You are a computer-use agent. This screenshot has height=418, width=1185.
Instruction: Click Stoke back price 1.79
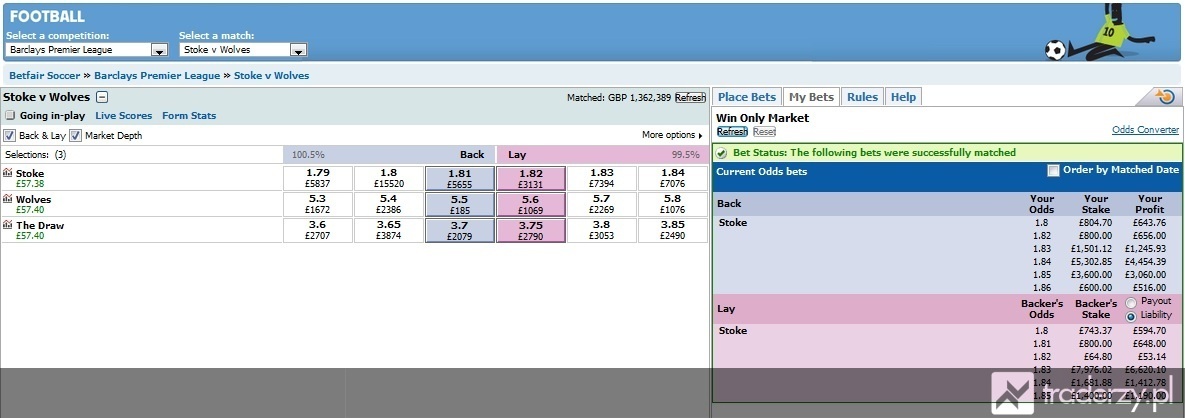(x=317, y=178)
